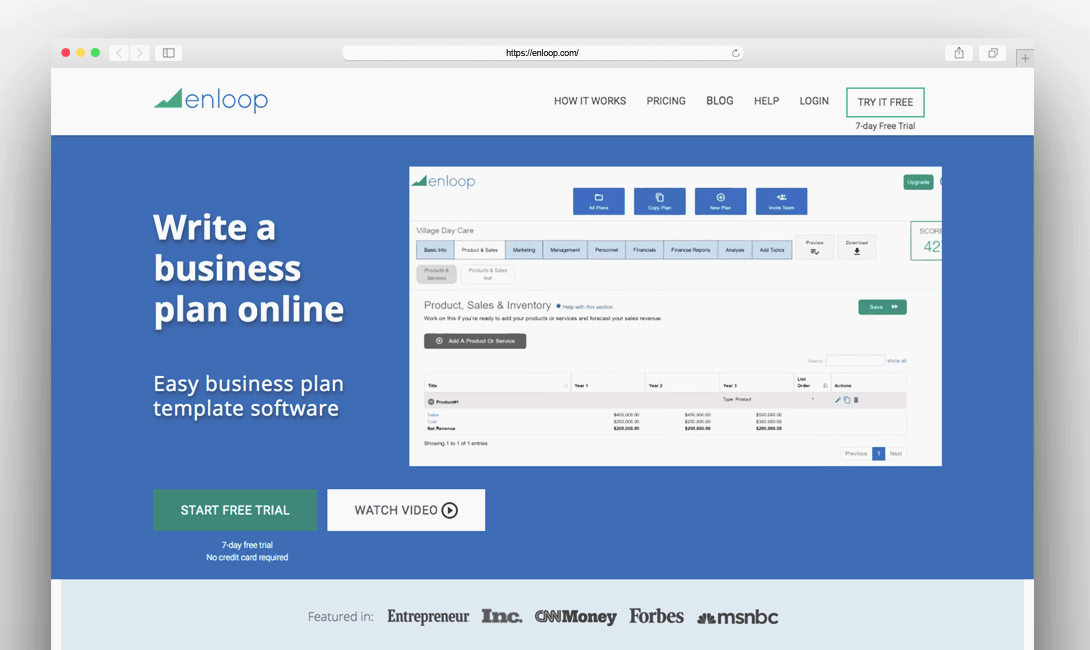This screenshot has height=650, width=1090.
Task: Reload the page with the refresh icon
Action: pos(735,53)
